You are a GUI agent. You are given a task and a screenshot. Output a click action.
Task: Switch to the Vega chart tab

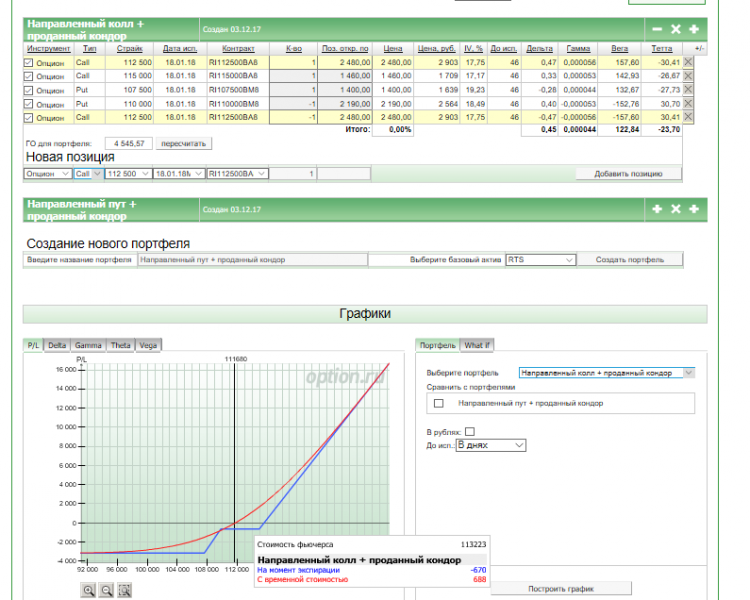[x=148, y=345]
